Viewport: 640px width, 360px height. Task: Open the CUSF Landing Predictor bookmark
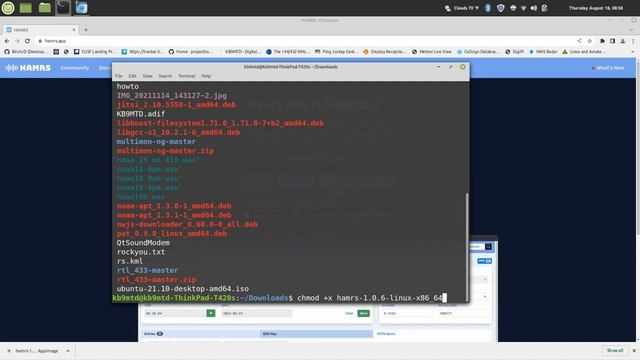tap(95, 52)
